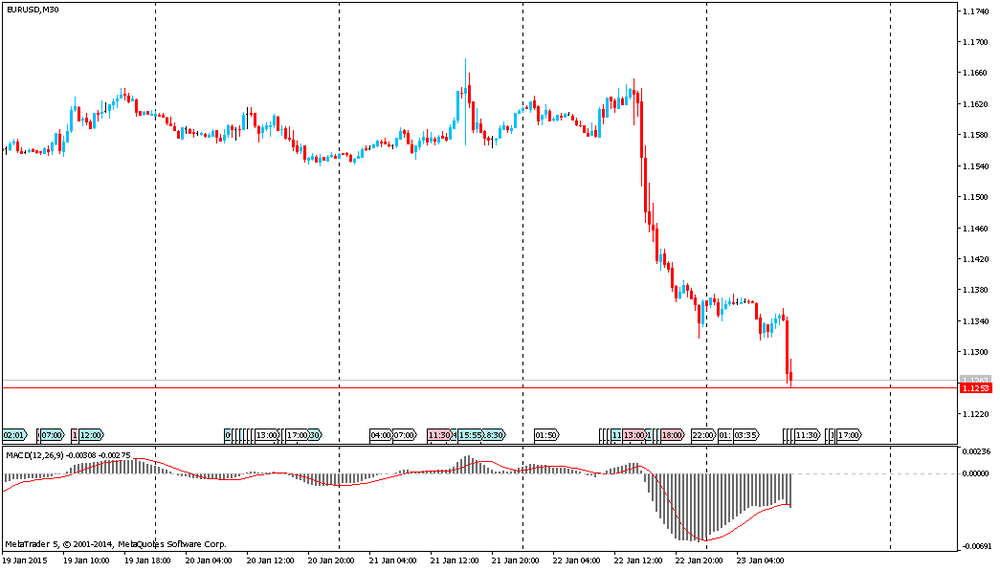
Task: Select the pink 13:00 event marker
Action: pyautogui.click(x=634, y=435)
